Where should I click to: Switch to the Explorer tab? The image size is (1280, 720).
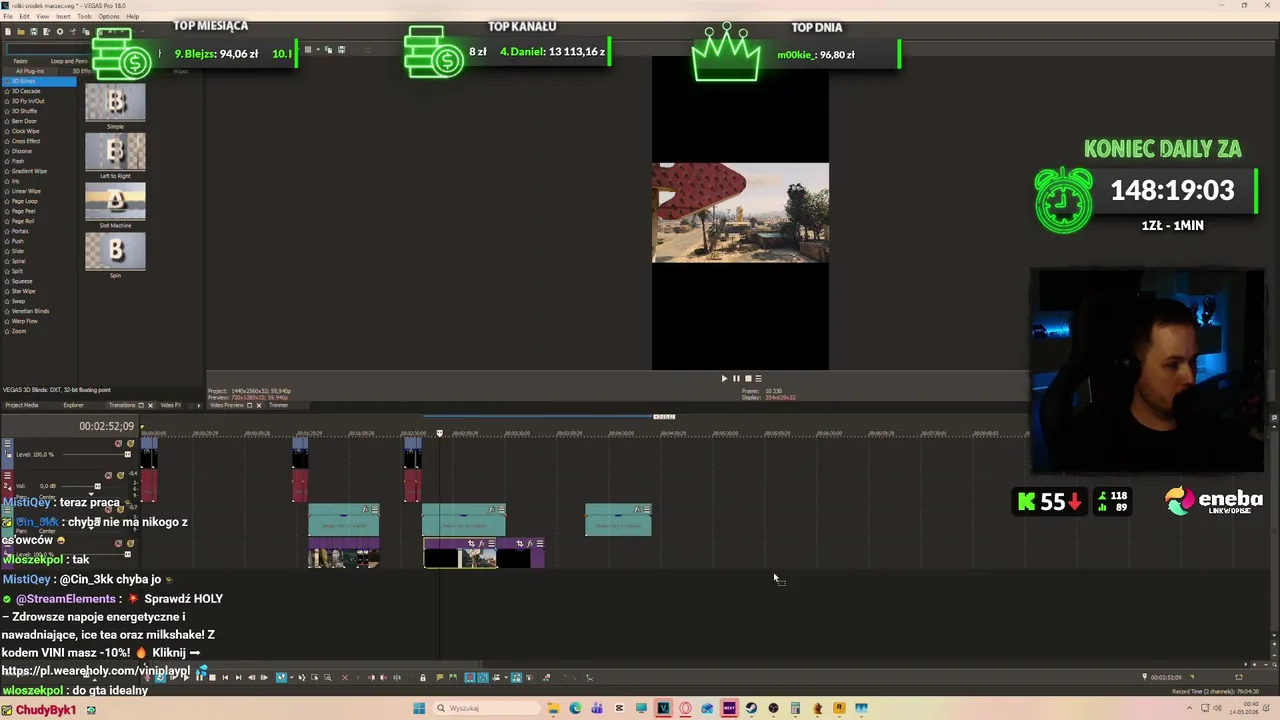click(73, 405)
